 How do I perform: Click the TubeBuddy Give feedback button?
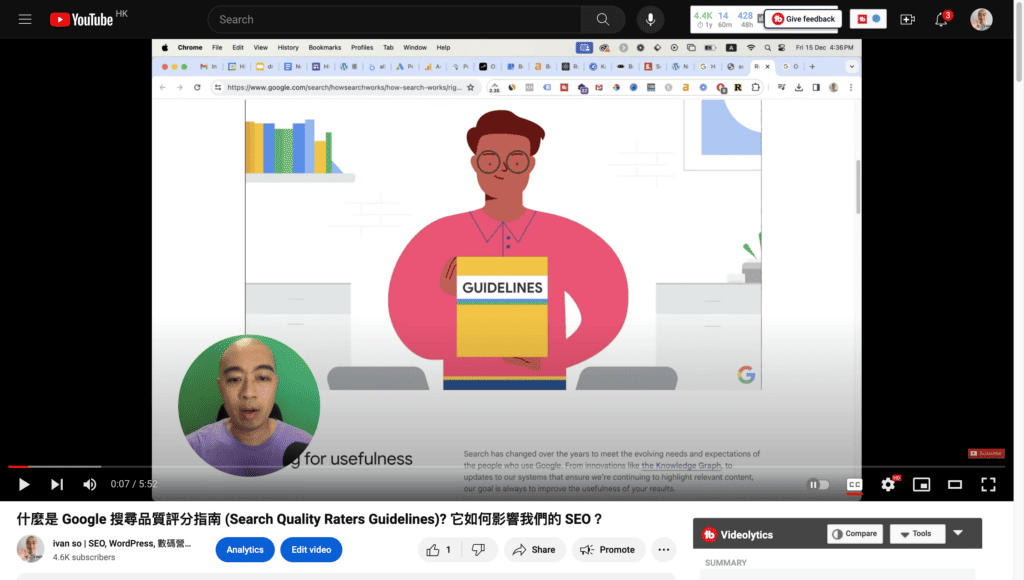[x=803, y=19]
